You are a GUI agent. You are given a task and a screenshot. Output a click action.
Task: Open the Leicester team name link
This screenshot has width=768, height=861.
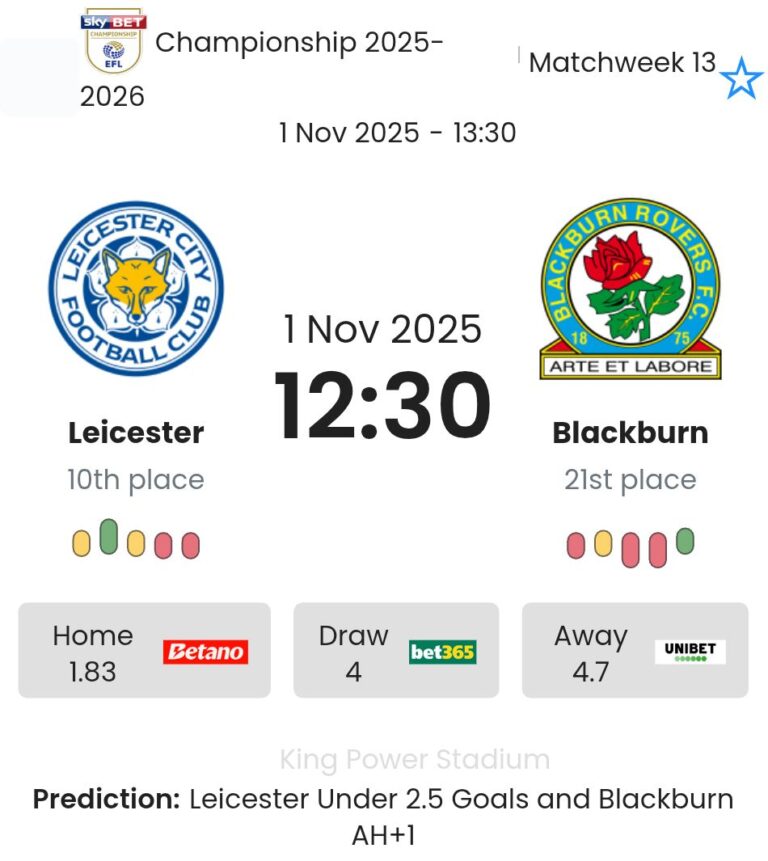pyautogui.click(x=136, y=433)
